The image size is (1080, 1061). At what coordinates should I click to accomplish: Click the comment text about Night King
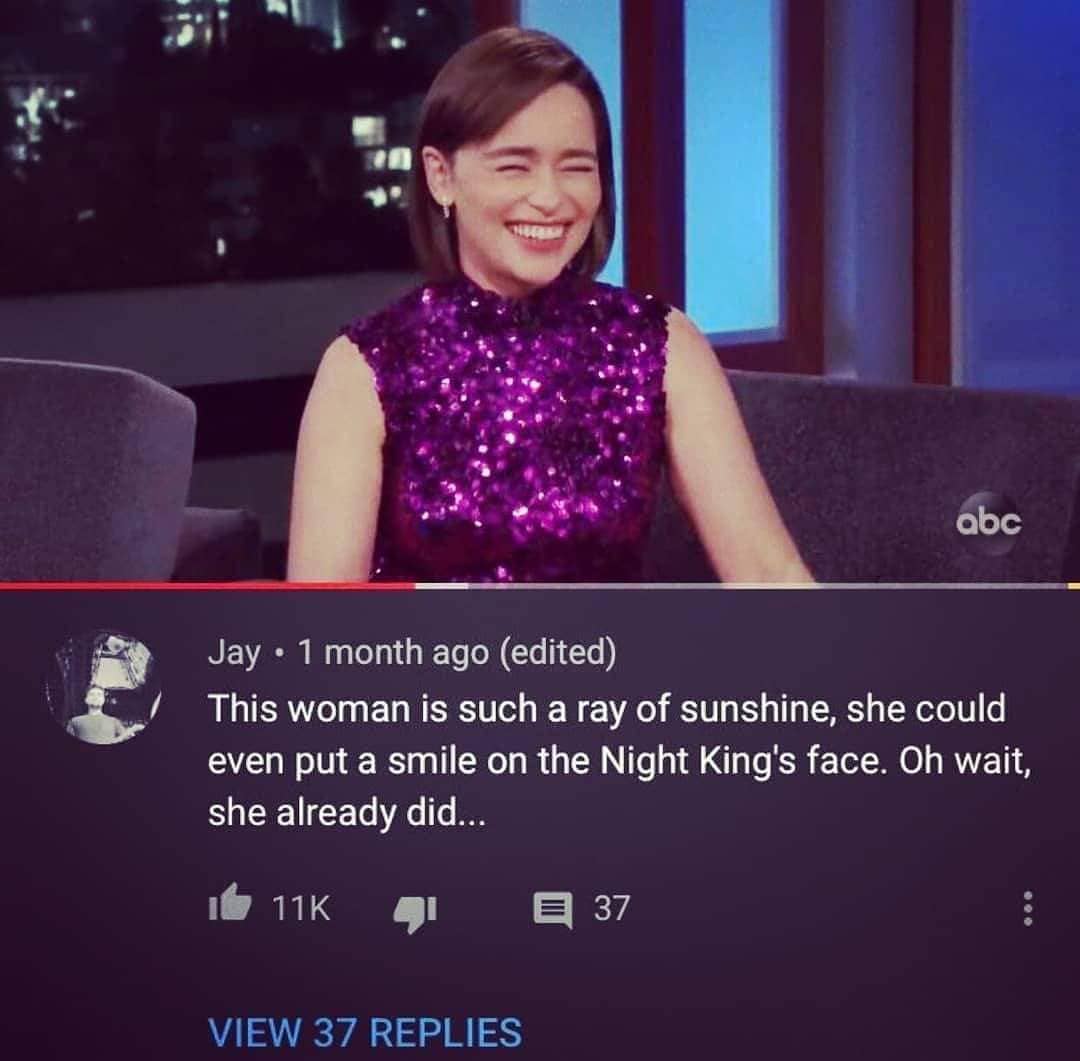click(x=619, y=761)
